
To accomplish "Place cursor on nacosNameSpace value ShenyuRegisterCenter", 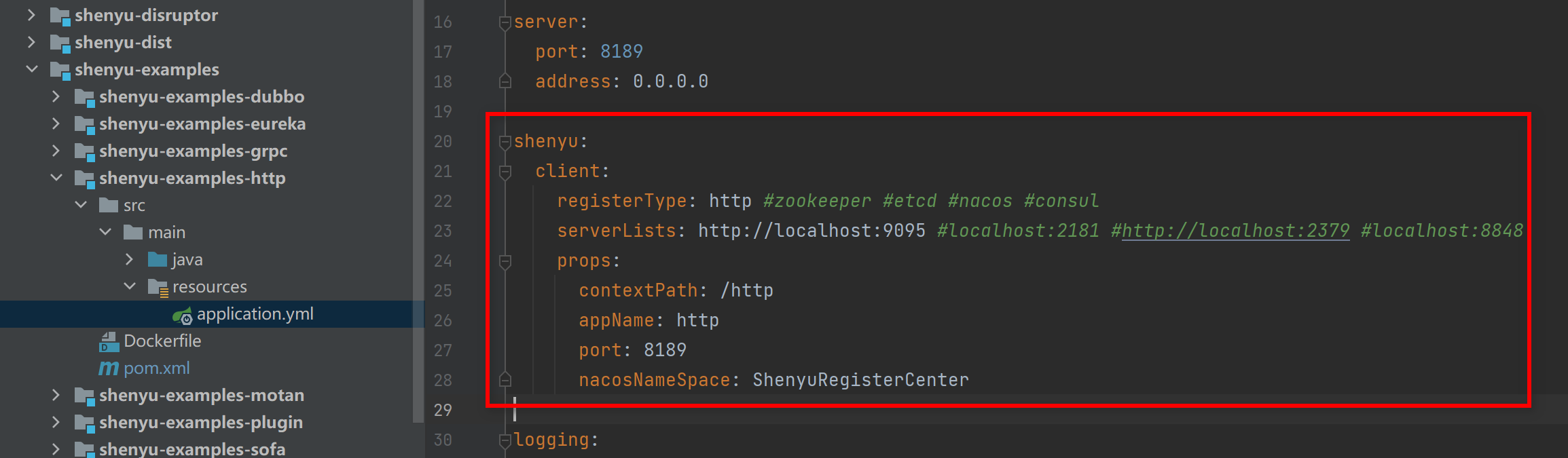I will pyautogui.click(x=860, y=380).
